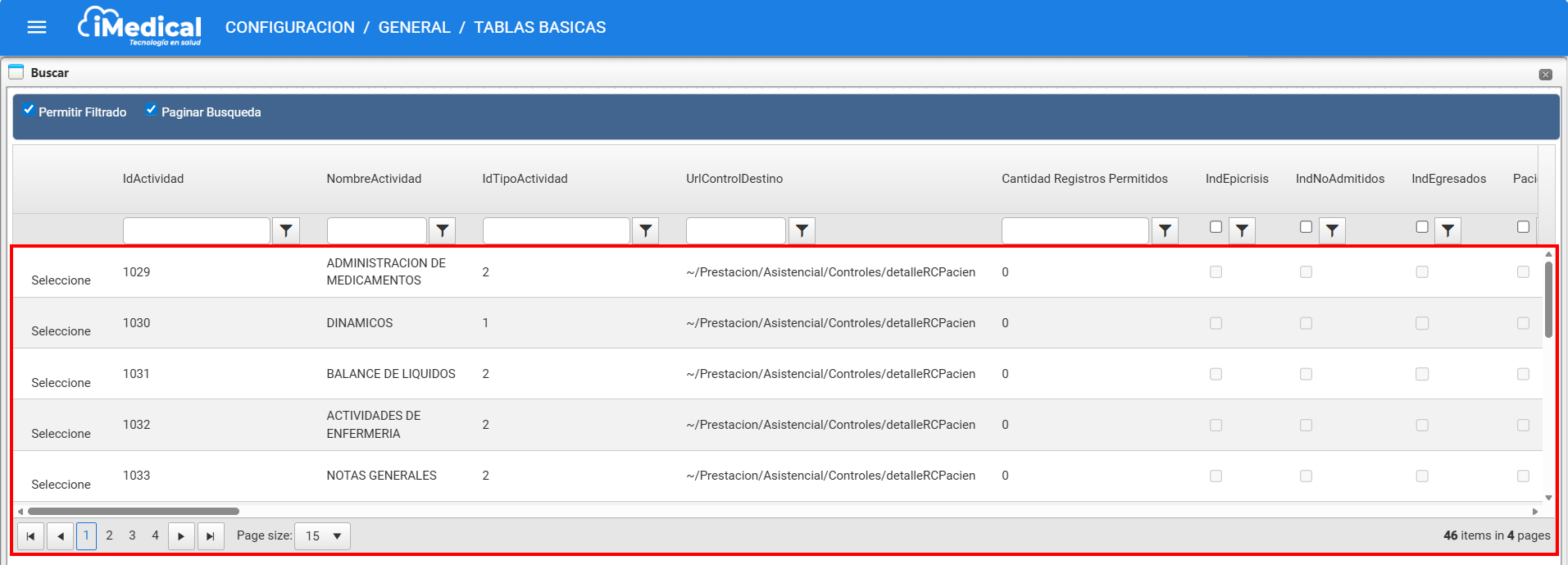Screen dimensions: 1568x565
Task: Click the UrlControlDestino filter funnel icon
Action: (x=802, y=231)
